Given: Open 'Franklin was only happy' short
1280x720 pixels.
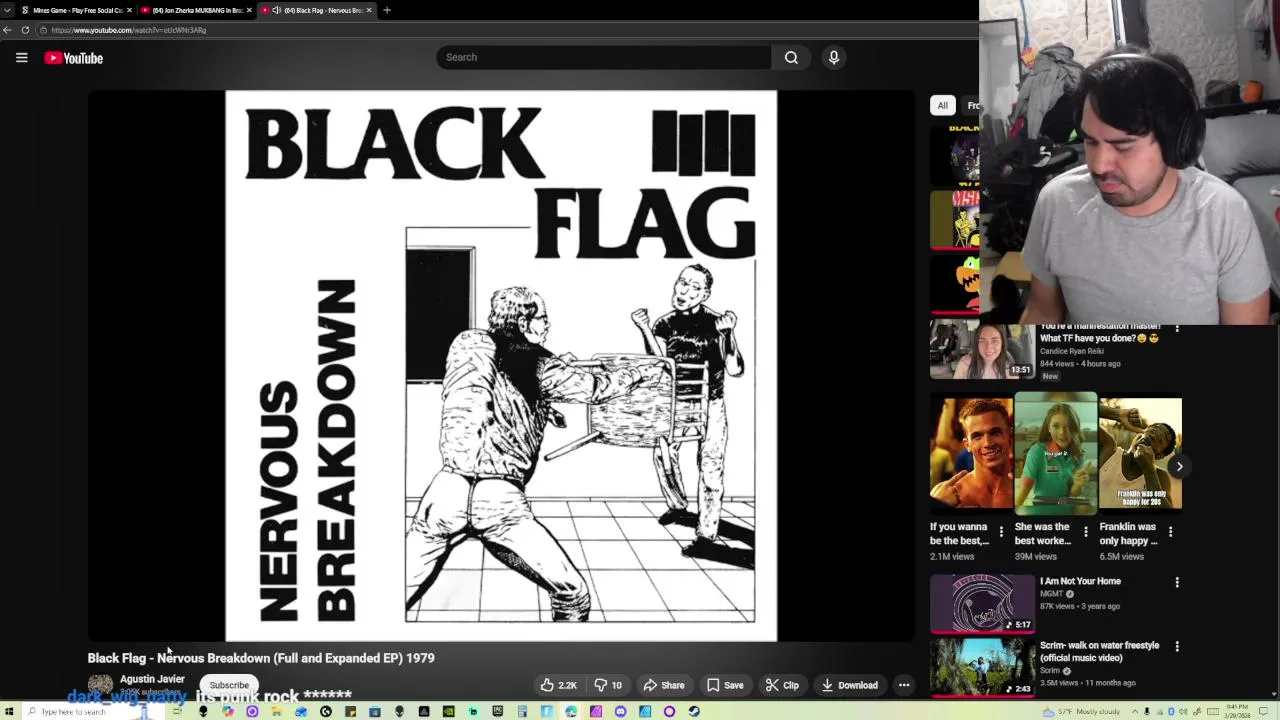Looking at the screenshot, I should click(x=1140, y=454).
